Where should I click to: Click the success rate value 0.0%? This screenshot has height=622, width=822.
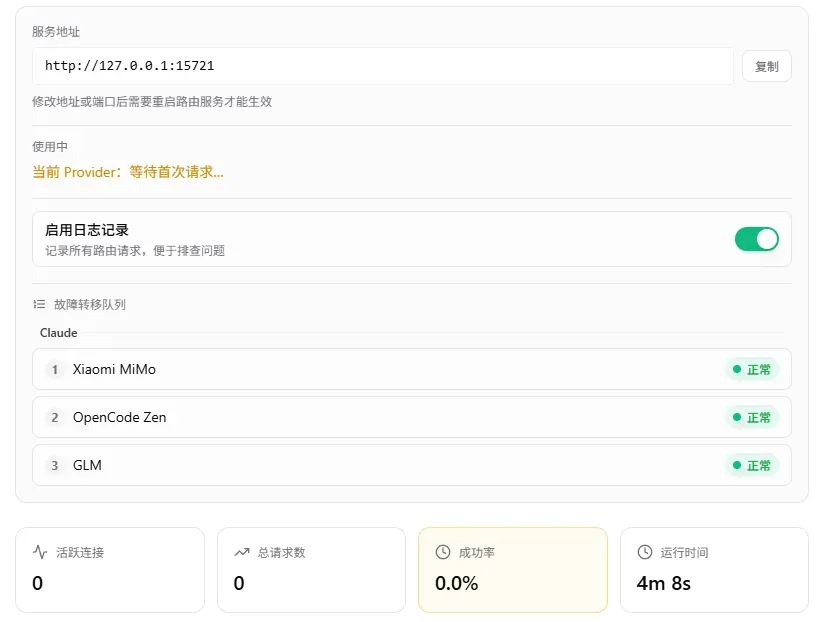pyautogui.click(x=457, y=583)
